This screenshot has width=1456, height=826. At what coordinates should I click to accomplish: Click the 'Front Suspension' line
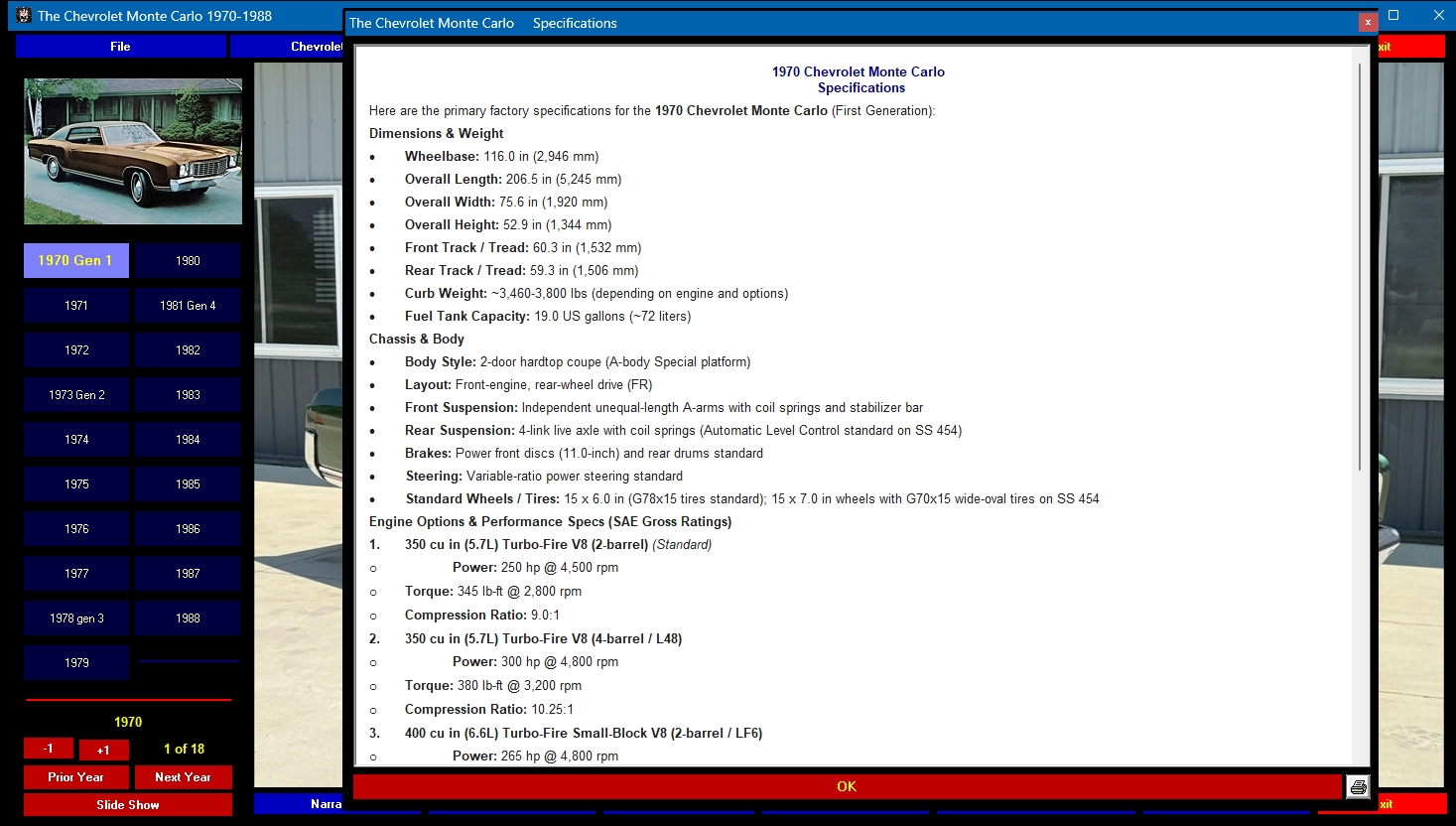pos(664,407)
